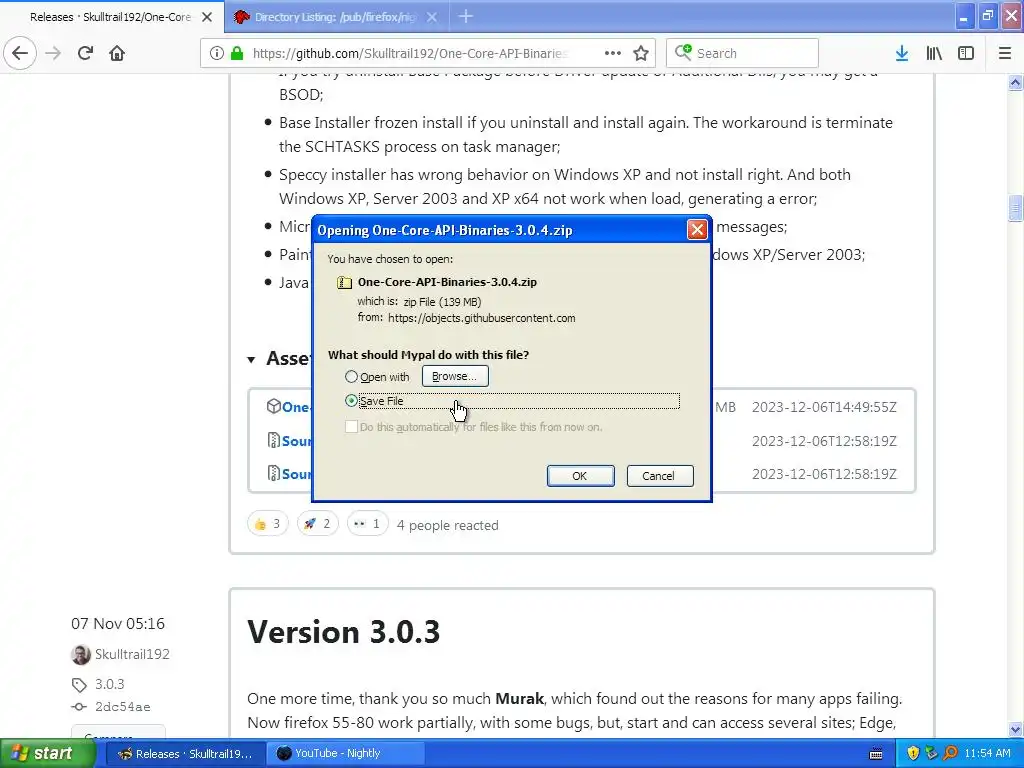Open Skulltrail192 author profile link
Screen dimensions: 1024x768
132,654
